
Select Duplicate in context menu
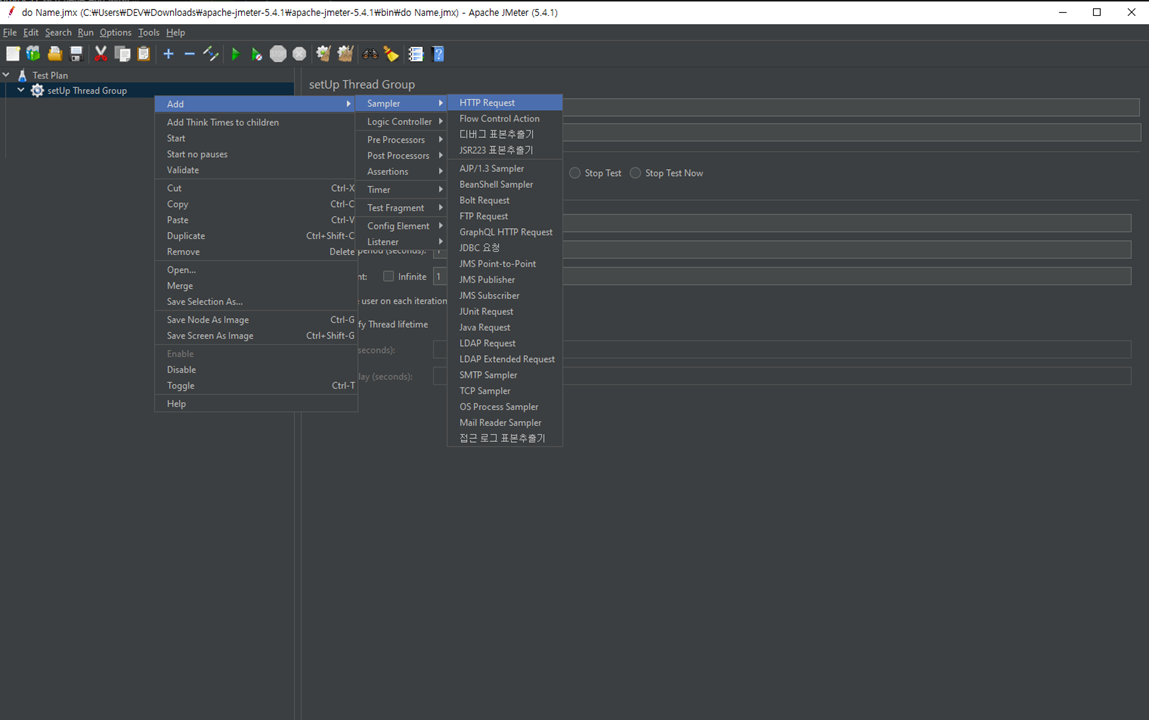point(256,236)
